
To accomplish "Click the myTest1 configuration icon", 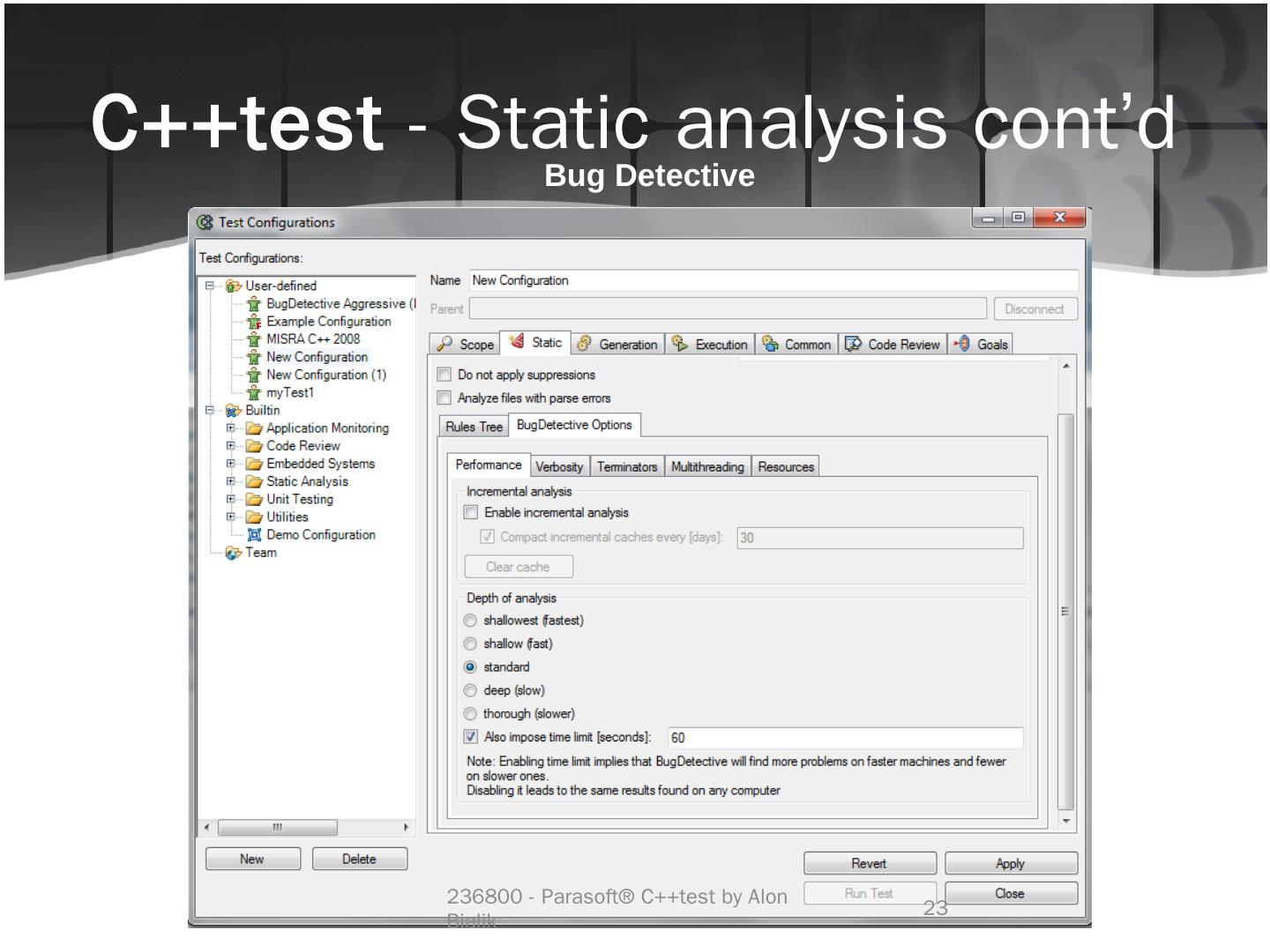I will click(x=254, y=393).
